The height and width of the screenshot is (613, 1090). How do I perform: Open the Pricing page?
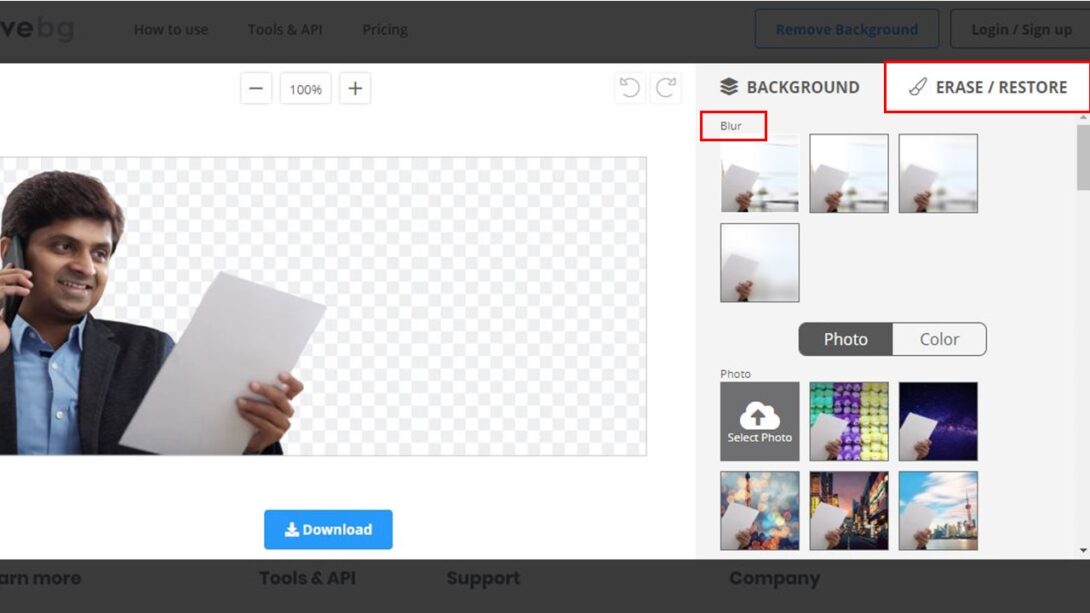[385, 29]
